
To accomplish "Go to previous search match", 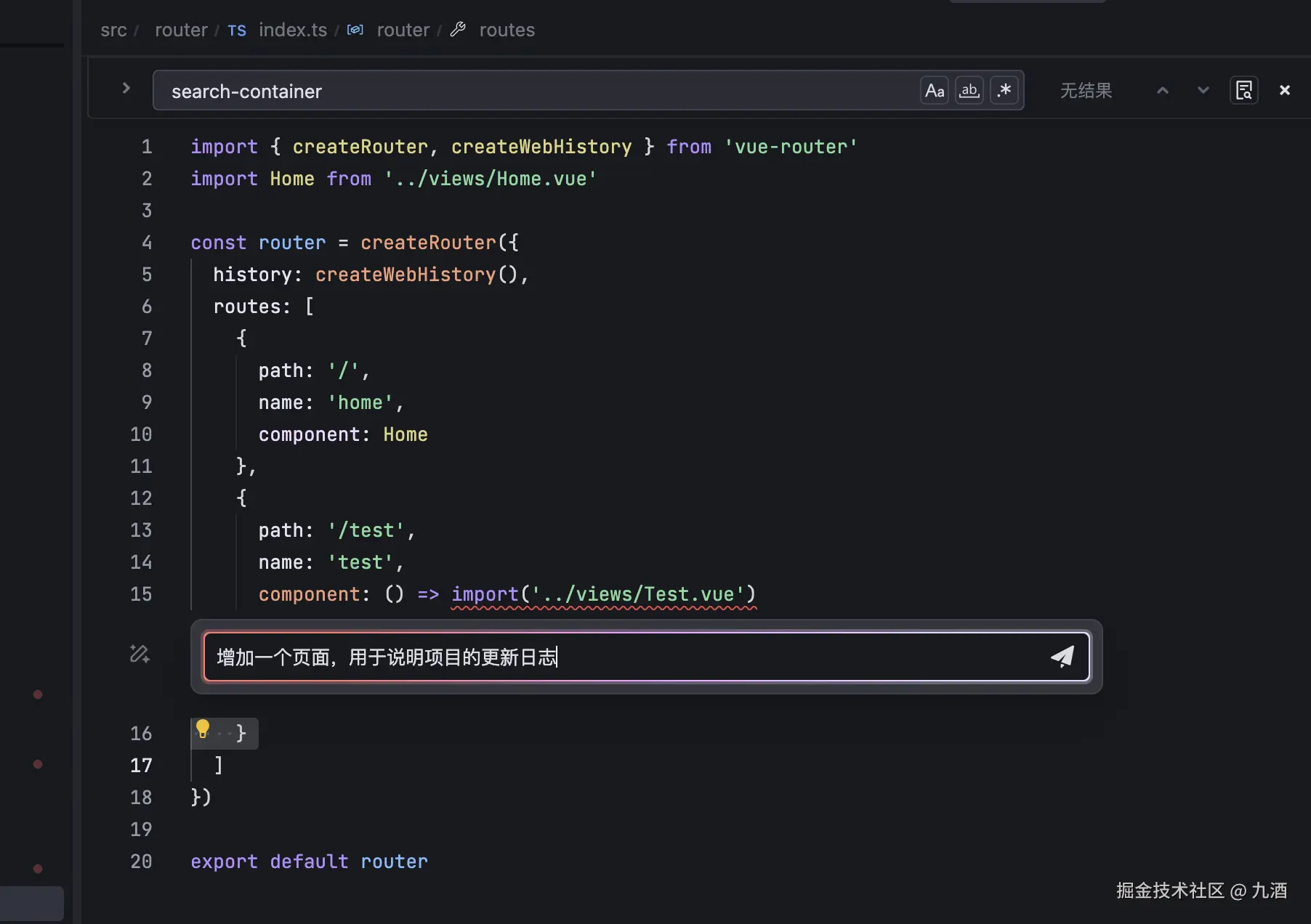I will [1163, 91].
